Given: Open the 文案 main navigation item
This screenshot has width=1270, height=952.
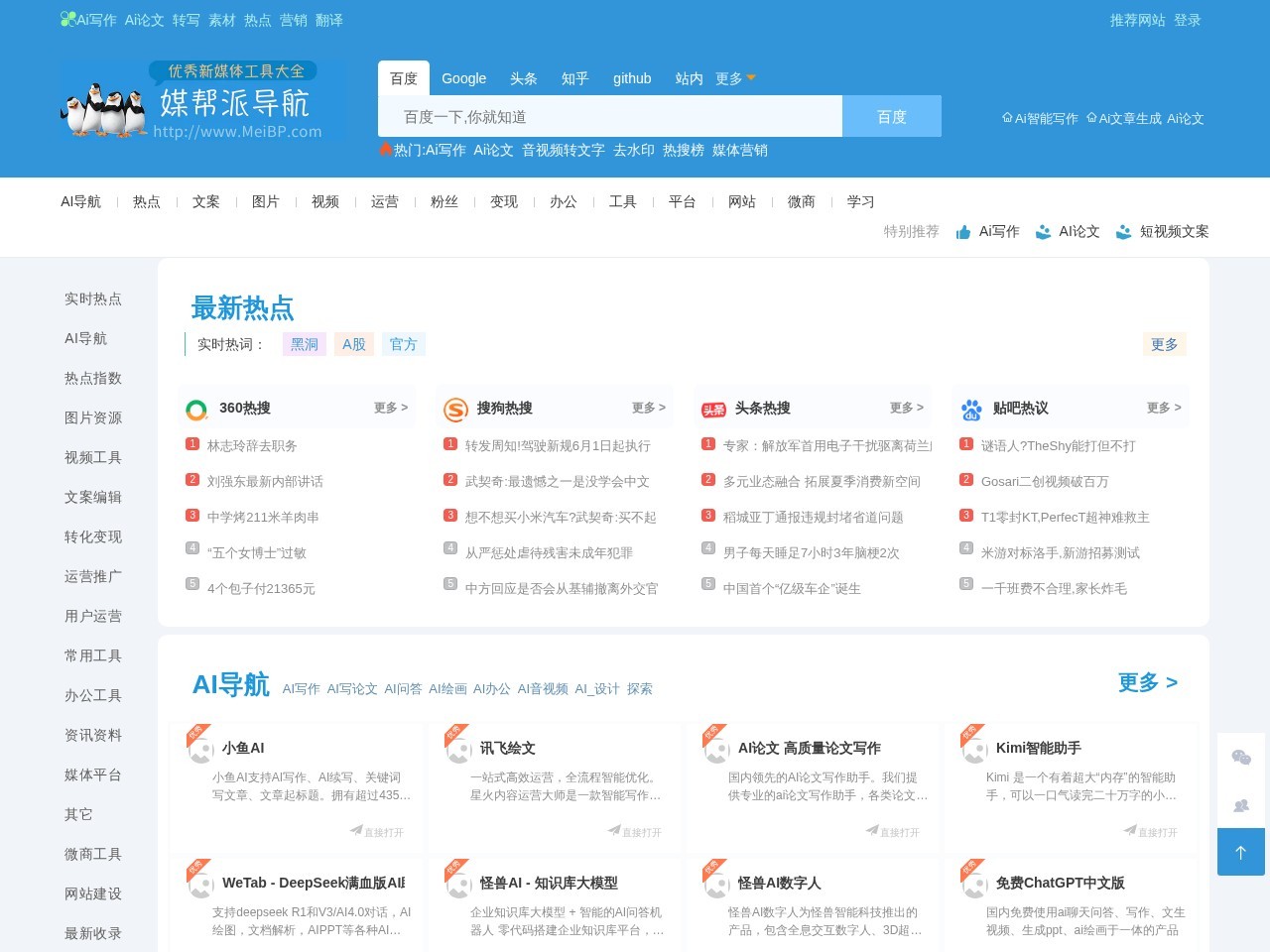Looking at the screenshot, I should [x=206, y=201].
